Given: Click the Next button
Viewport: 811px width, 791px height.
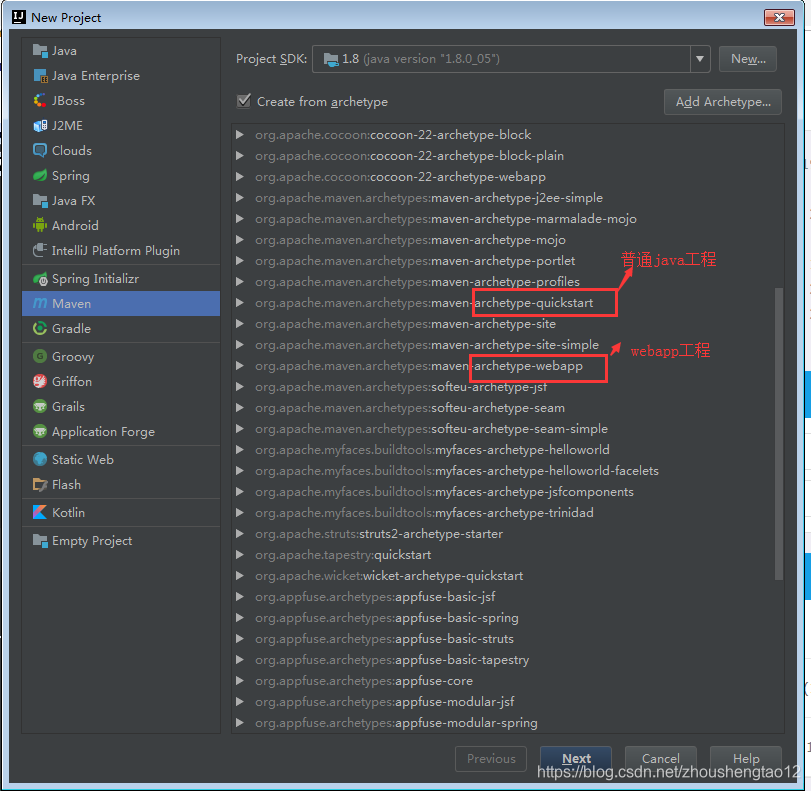Looking at the screenshot, I should pos(576,758).
